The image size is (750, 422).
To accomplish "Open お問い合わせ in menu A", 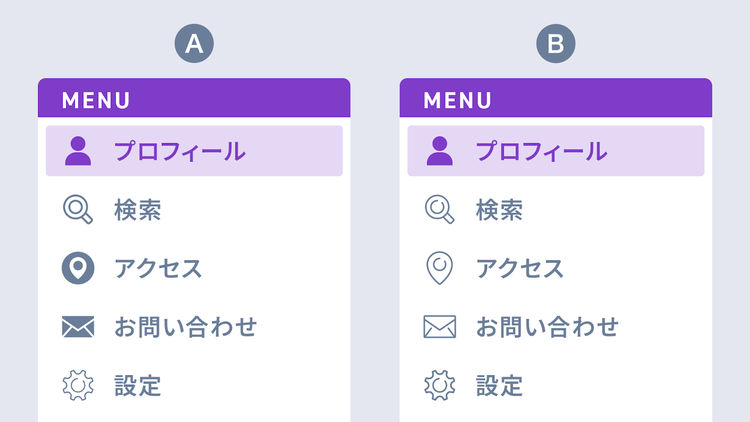I will click(x=185, y=327).
